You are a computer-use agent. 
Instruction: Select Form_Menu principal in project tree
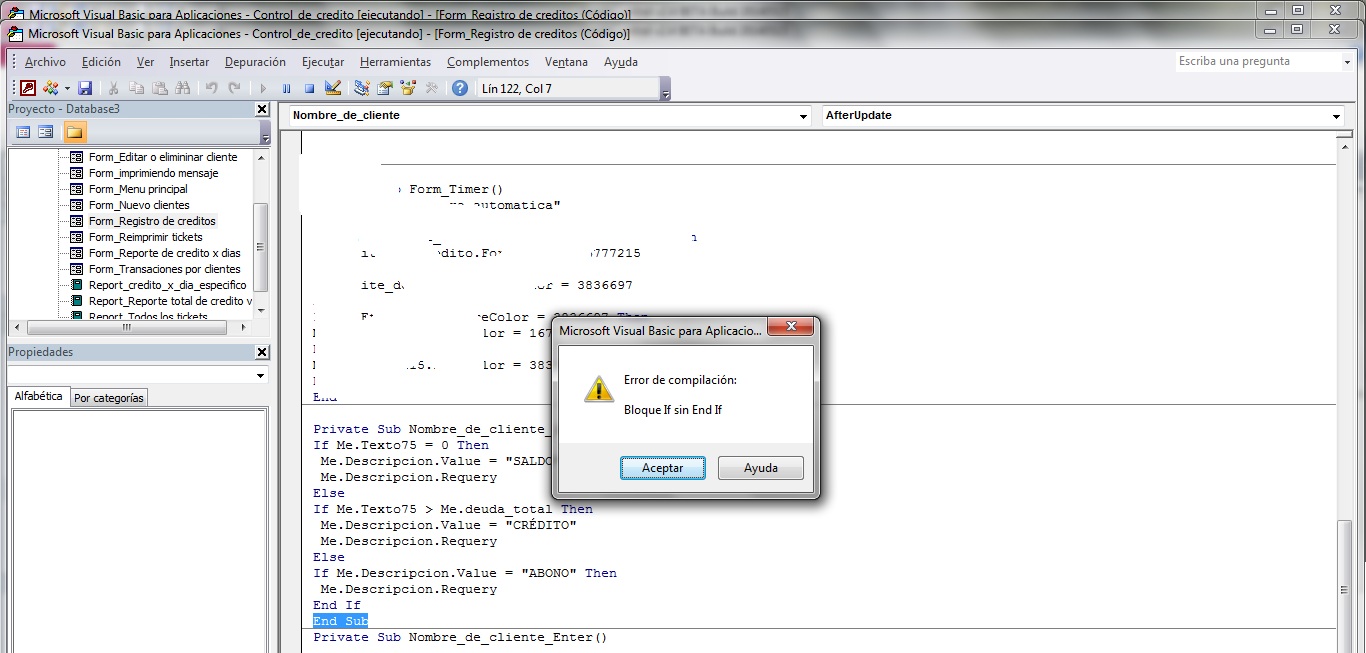click(138, 189)
